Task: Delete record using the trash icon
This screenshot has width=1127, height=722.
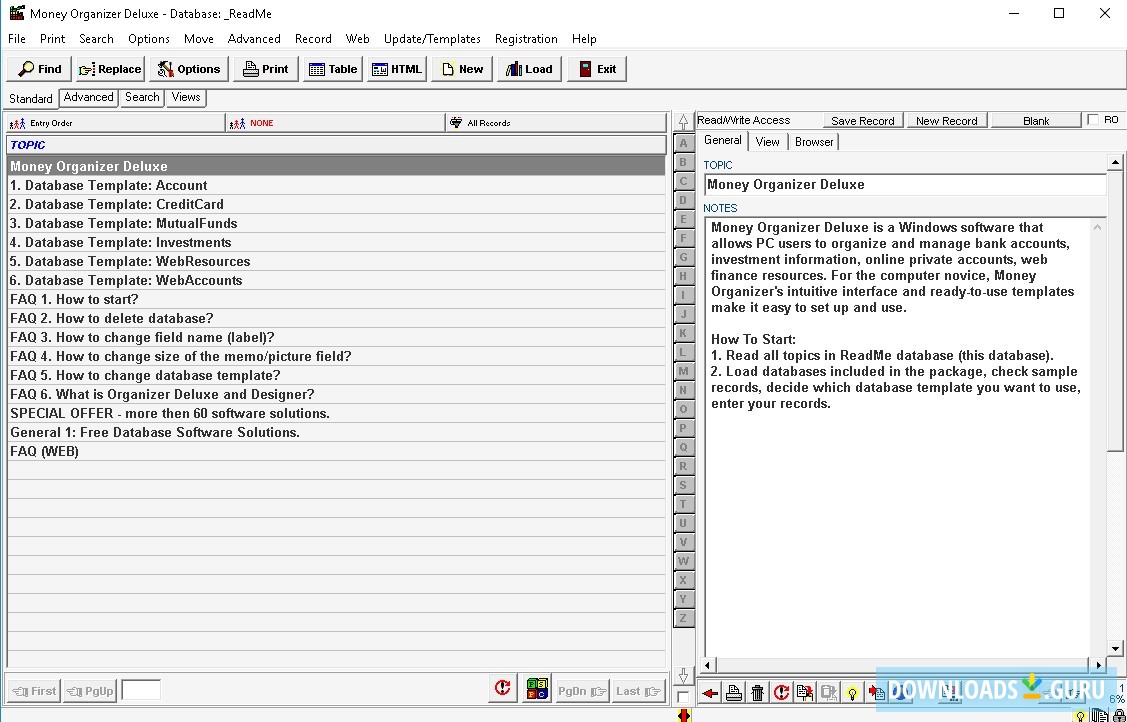Action: tap(757, 692)
